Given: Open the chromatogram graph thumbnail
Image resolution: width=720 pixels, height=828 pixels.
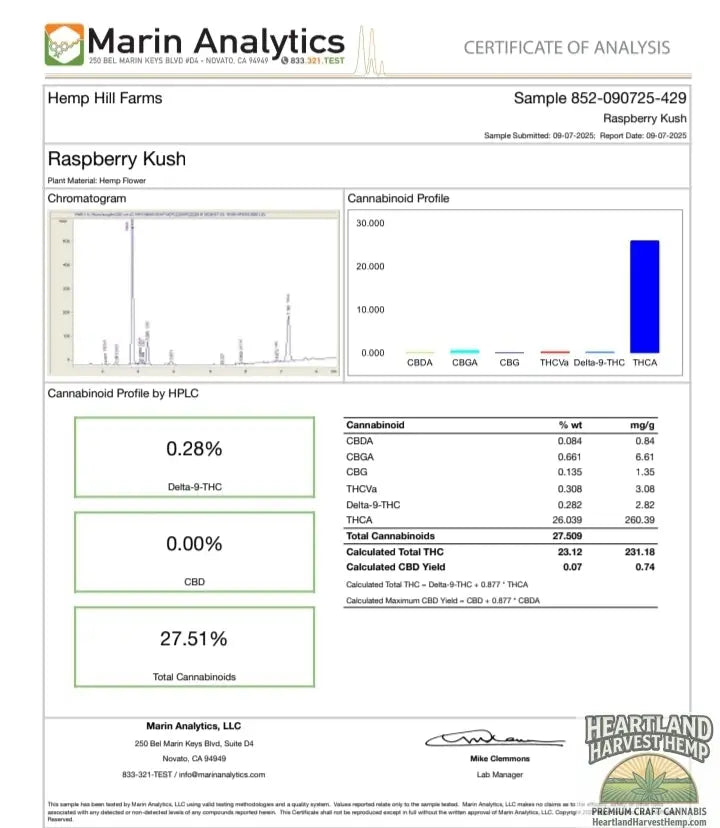Looking at the screenshot, I should tap(194, 293).
